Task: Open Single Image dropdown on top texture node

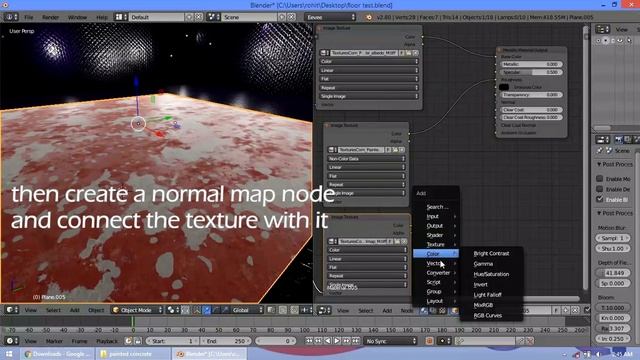Action: (369, 96)
